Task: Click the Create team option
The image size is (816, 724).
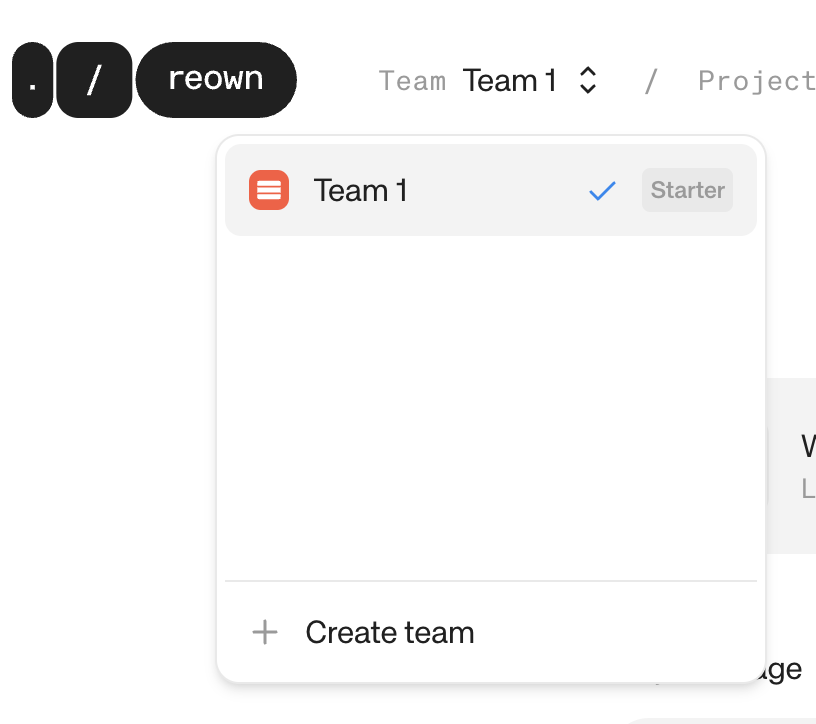Action: 389,633
